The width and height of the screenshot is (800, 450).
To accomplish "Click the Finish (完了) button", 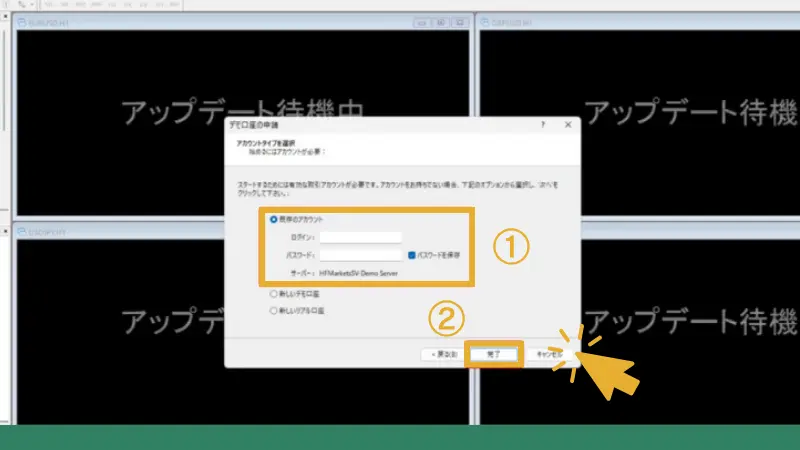I will [x=493, y=354].
